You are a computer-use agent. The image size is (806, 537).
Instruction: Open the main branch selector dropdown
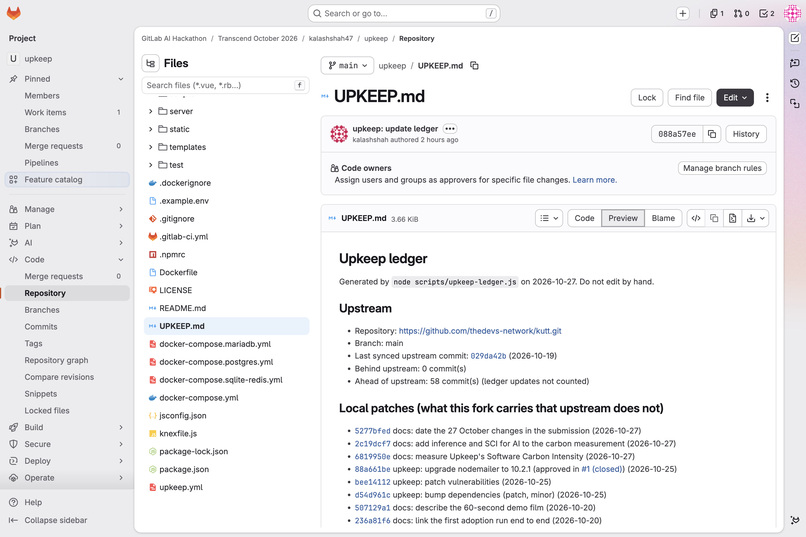pos(347,65)
